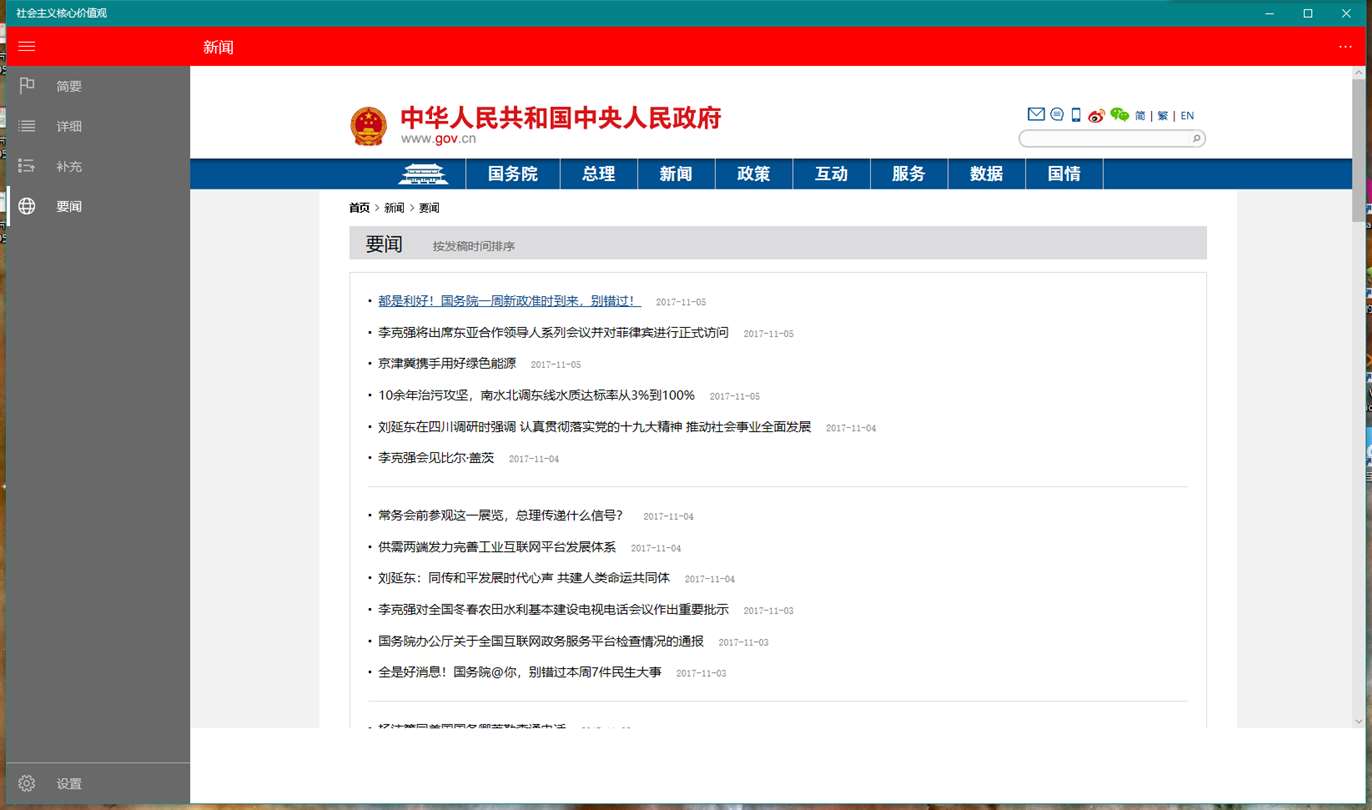This screenshot has width=1372, height=810.
Task: Open the more options ellipsis menu
Action: (1345, 47)
